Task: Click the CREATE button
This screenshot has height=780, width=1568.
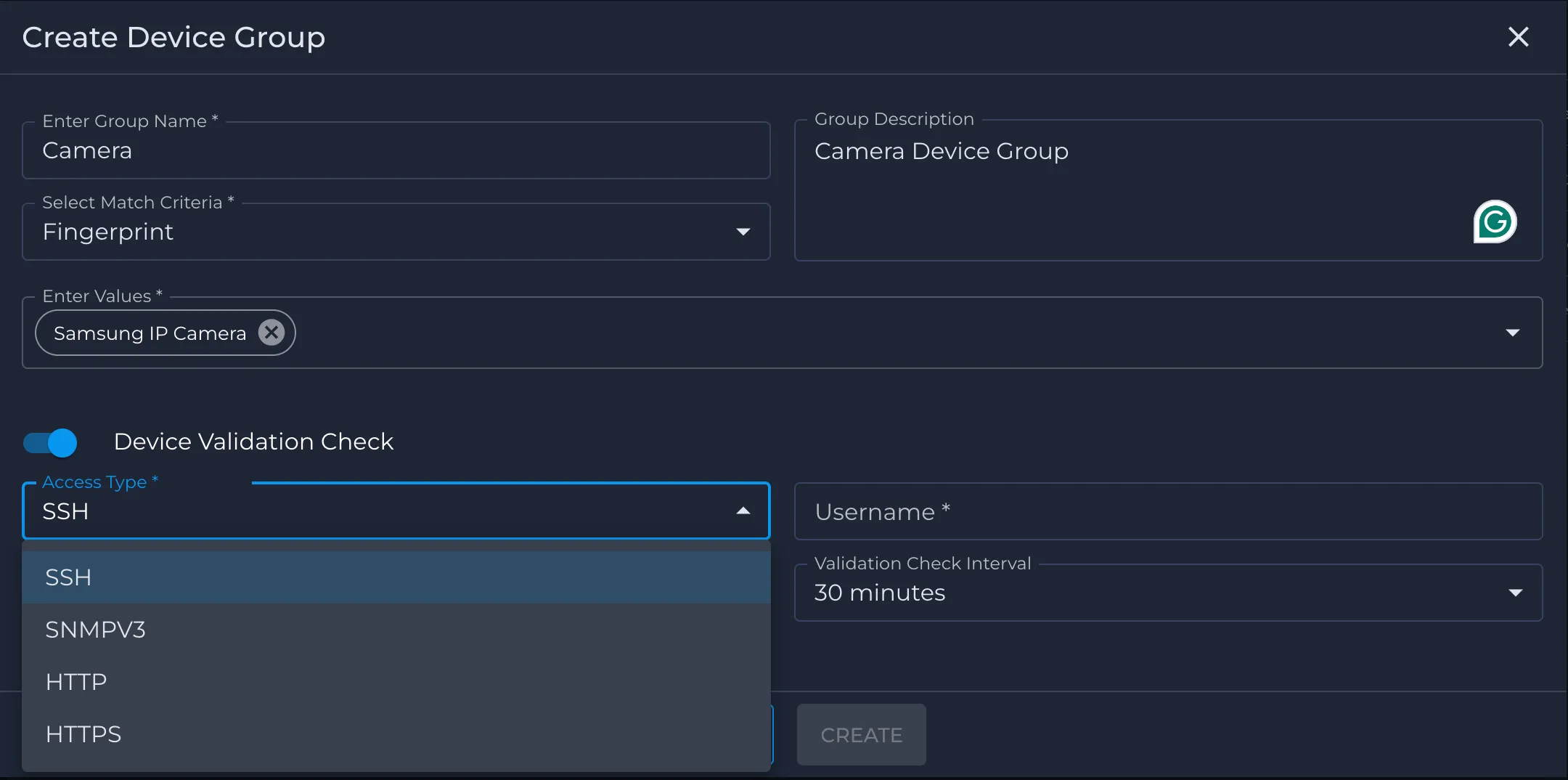Action: [x=862, y=735]
